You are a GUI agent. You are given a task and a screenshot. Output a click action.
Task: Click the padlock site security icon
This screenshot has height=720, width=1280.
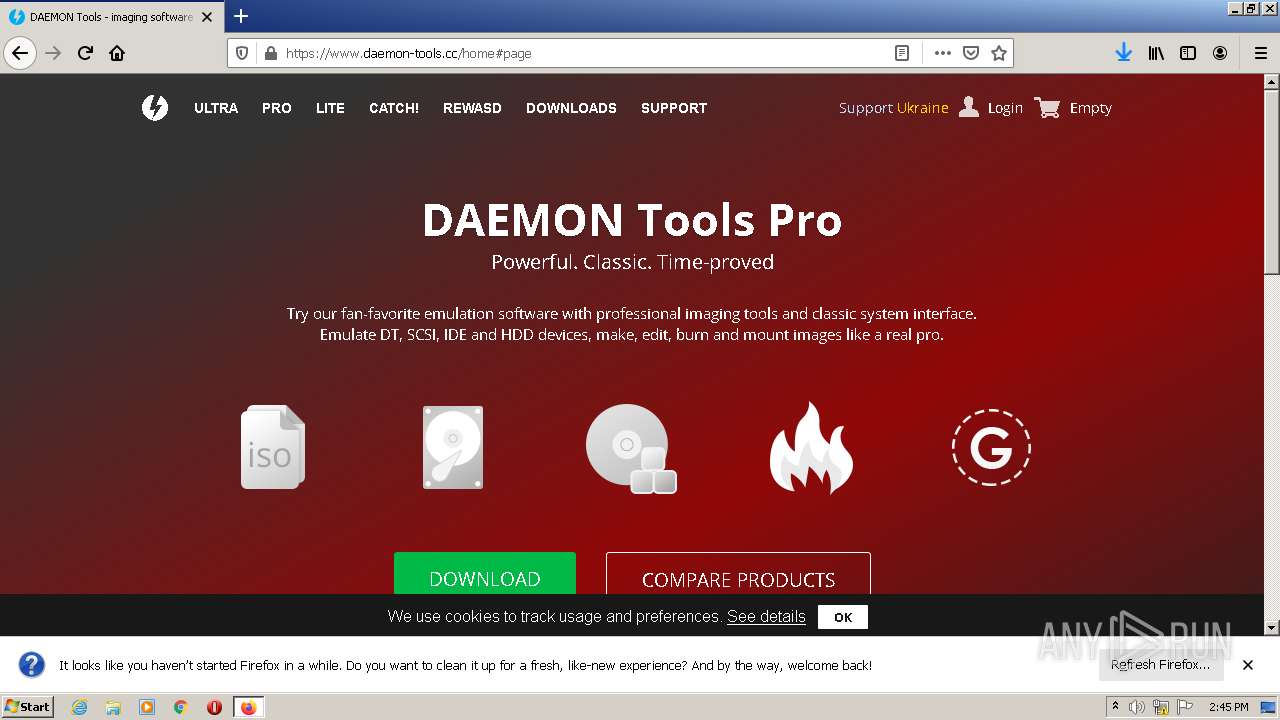click(269, 53)
